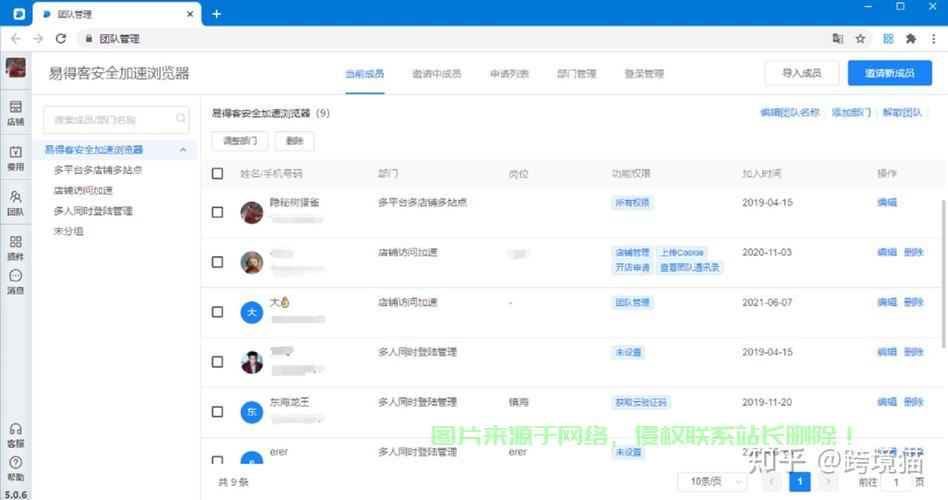
Task: Click the 调整部门 button
Action: (x=239, y=141)
